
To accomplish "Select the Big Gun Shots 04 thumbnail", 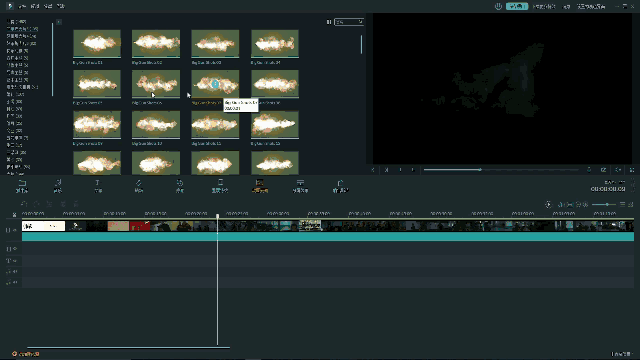I will coord(275,43).
